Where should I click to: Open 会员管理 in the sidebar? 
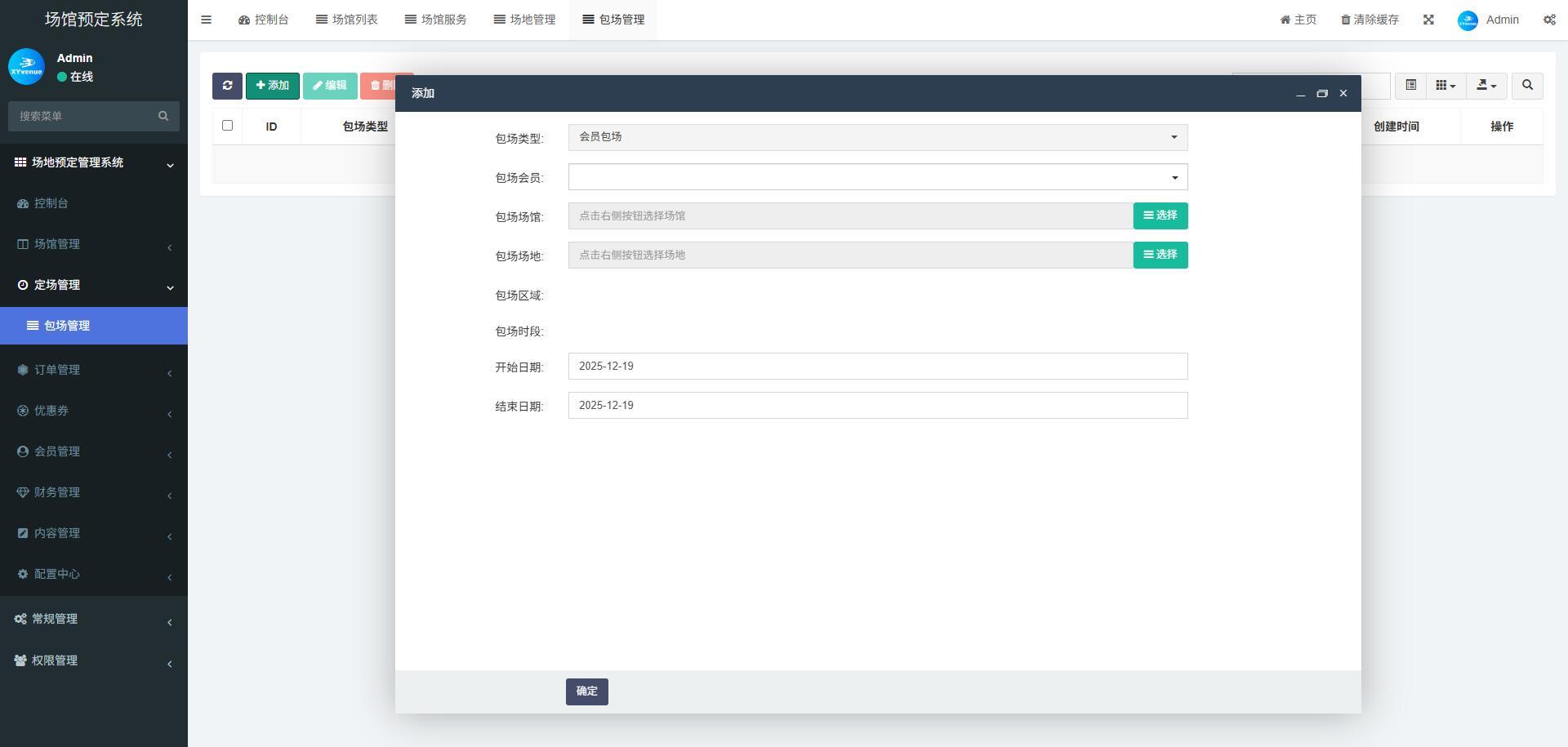57,451
